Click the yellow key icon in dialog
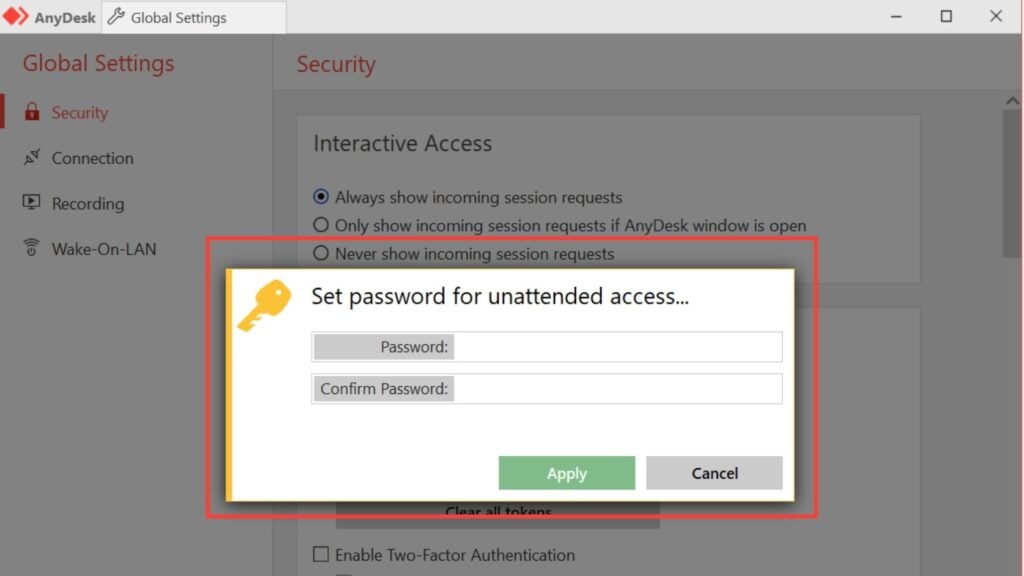 264,305
